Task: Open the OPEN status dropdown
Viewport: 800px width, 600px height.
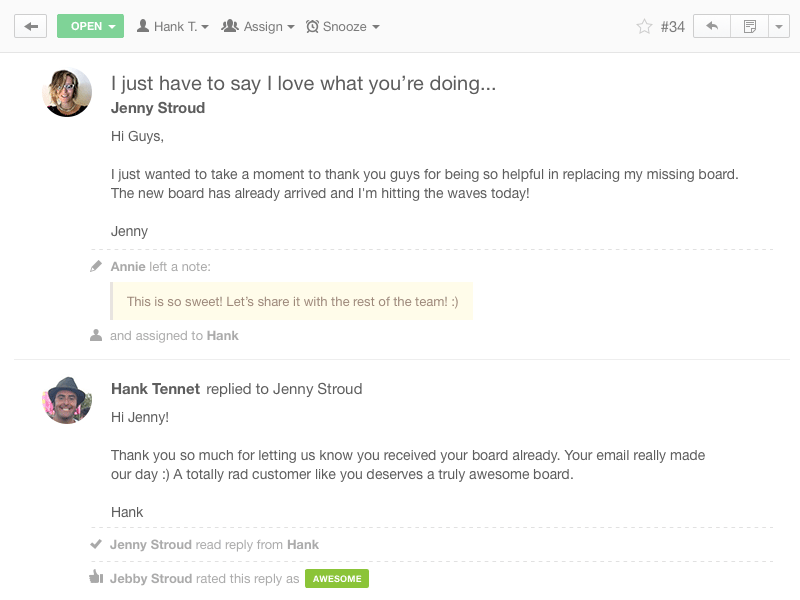Action: (x=90, y=27)
